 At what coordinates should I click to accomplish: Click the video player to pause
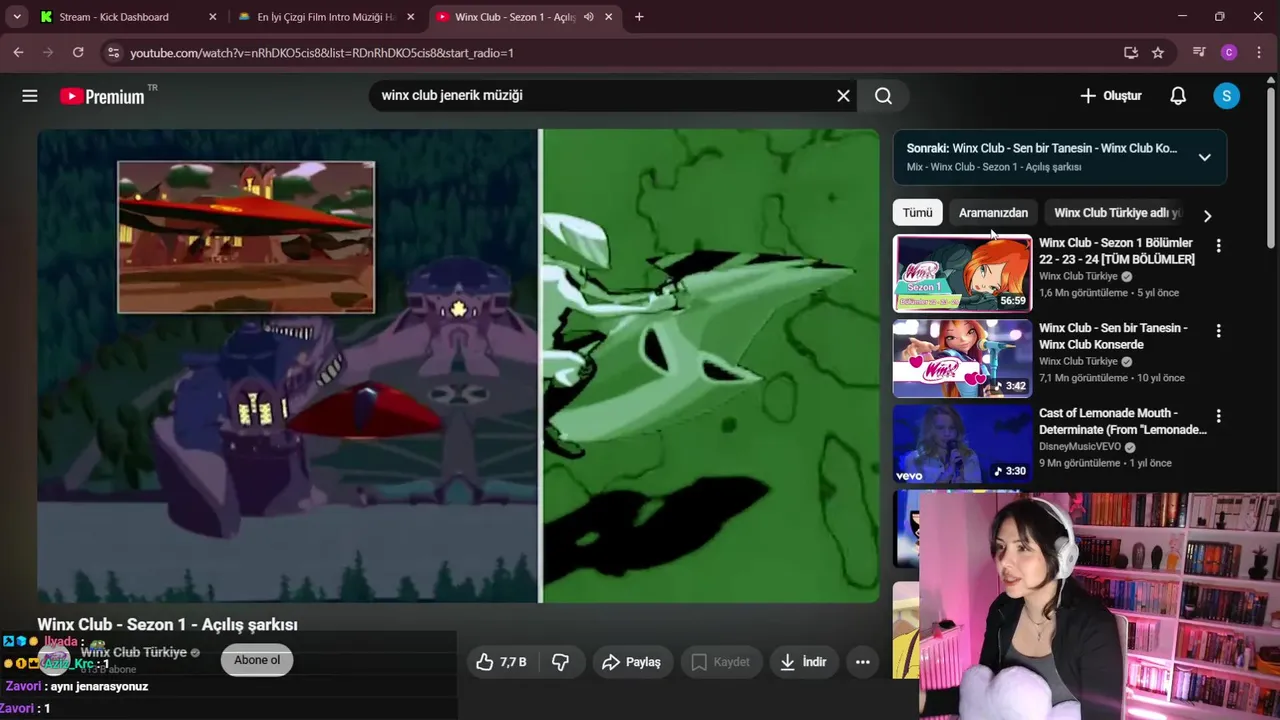coord(458,366)
